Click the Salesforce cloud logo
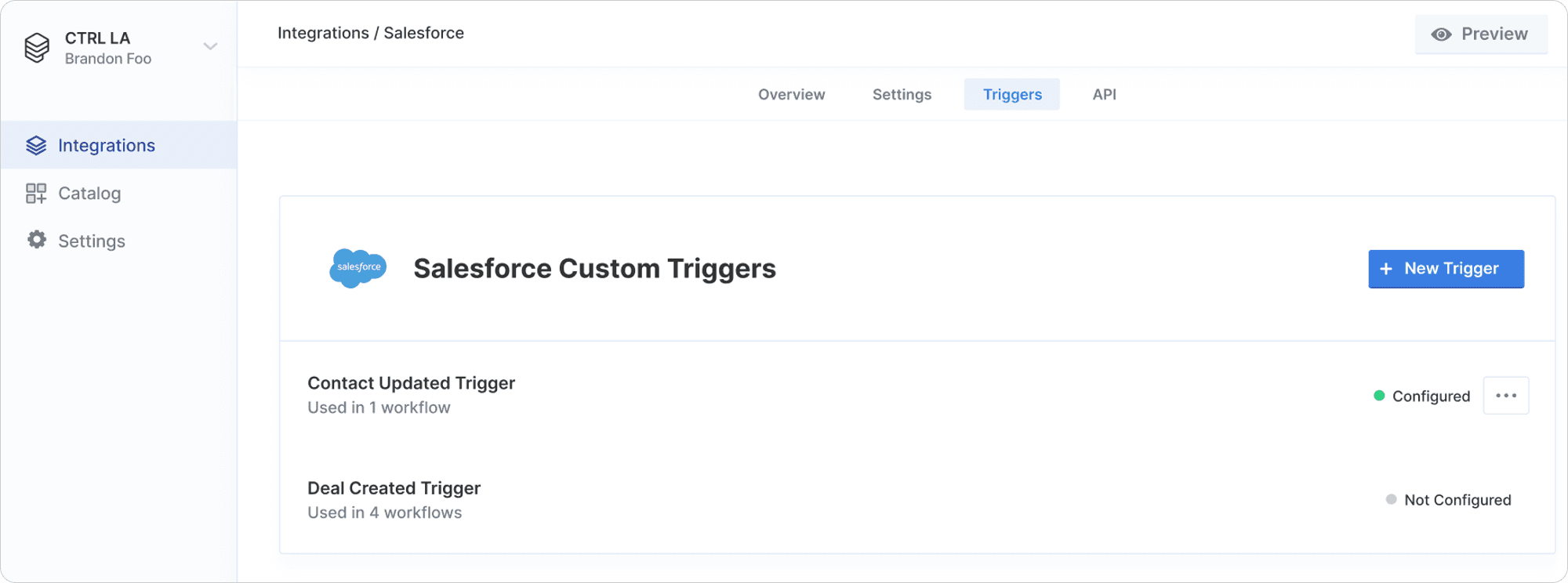 358,268
